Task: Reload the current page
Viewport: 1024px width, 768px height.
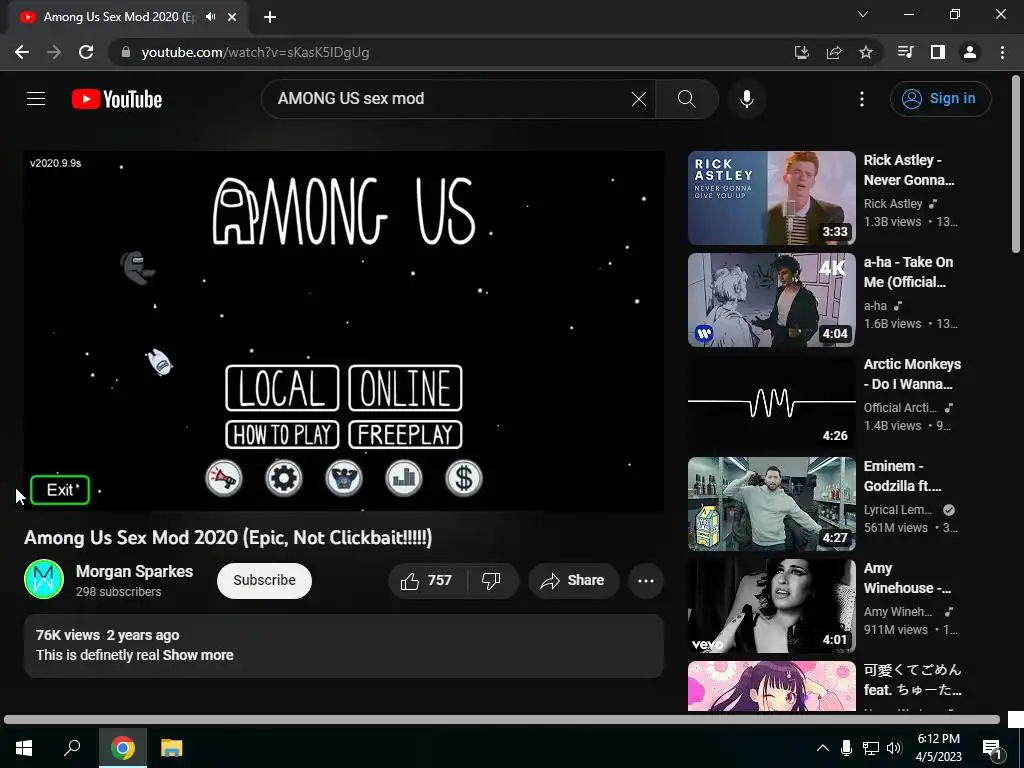Action: (x=86, y=52)
